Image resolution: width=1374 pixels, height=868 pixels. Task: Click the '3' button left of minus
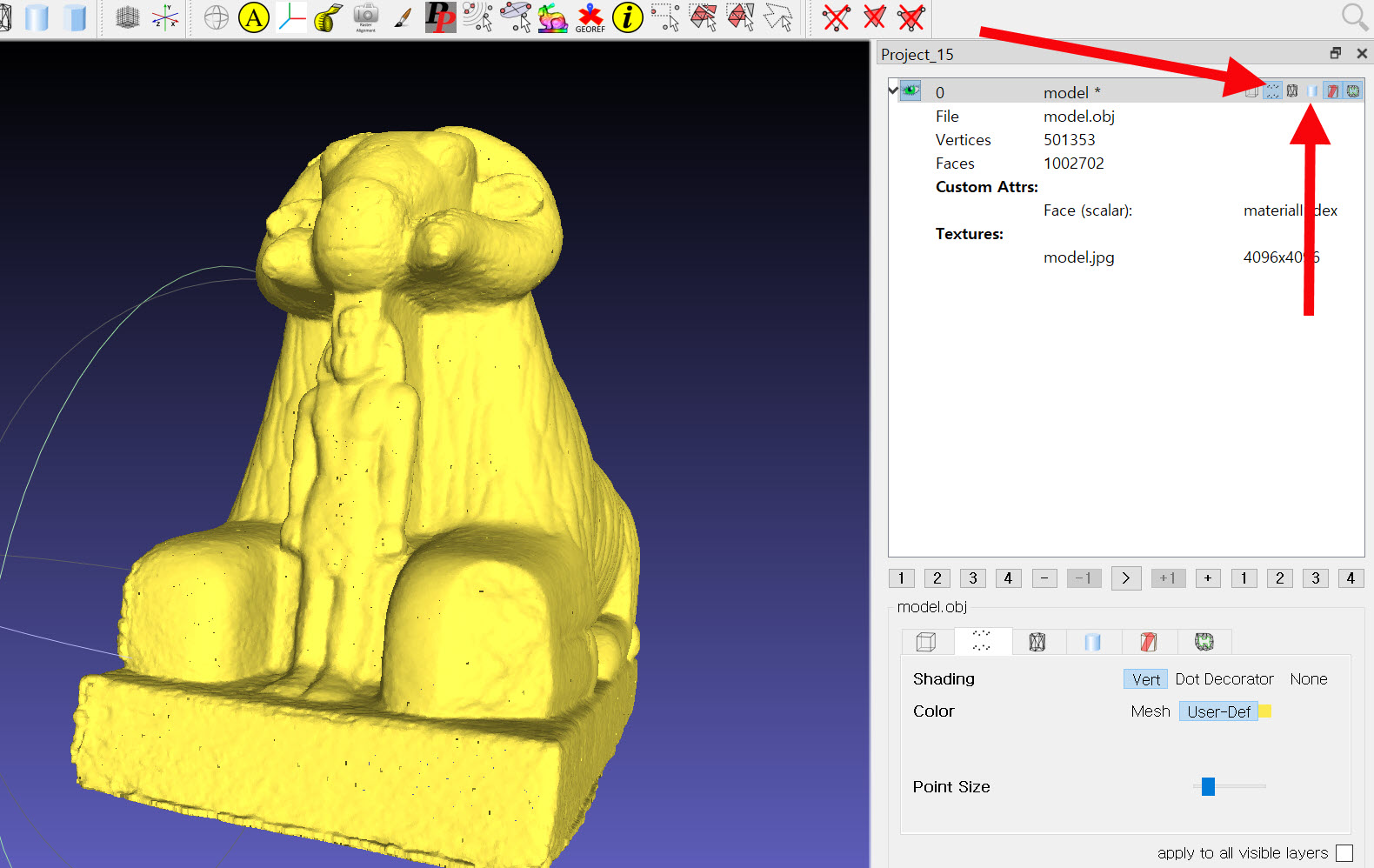(x=973, y=578)
